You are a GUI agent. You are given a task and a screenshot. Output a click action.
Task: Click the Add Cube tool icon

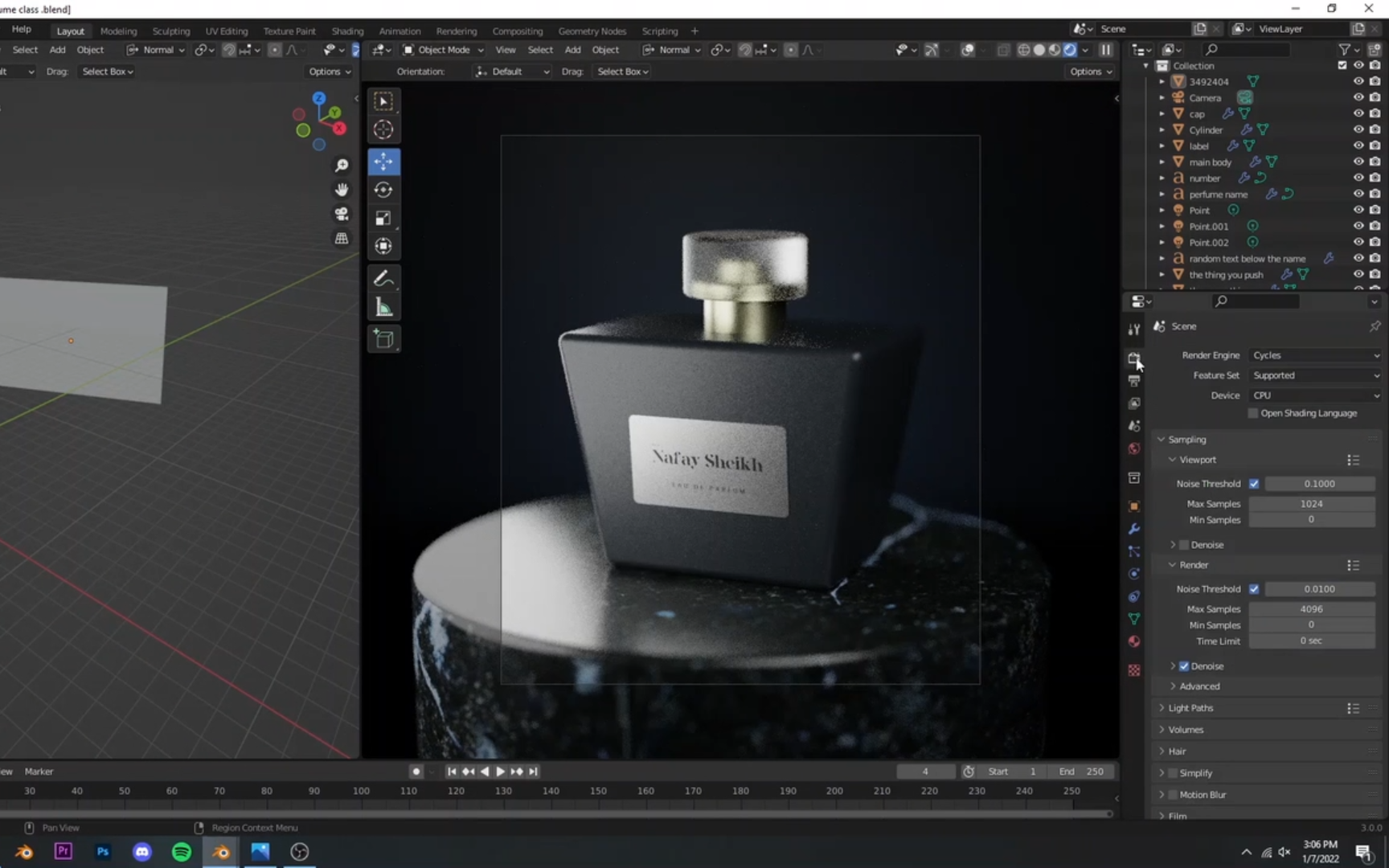coord(383,338)
